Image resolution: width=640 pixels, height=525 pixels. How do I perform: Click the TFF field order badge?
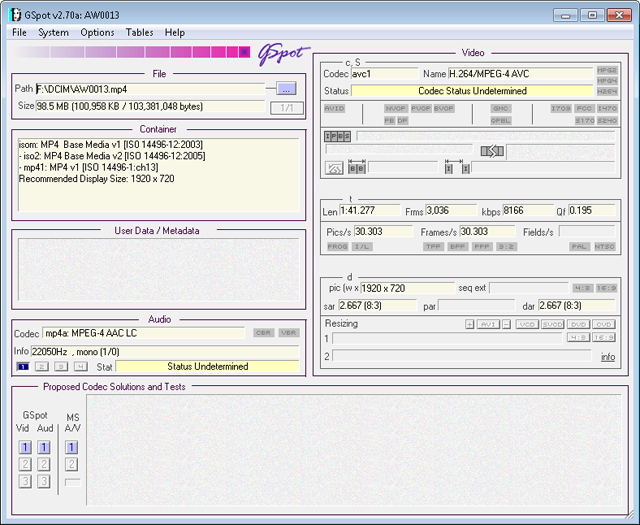click(433, 247)
